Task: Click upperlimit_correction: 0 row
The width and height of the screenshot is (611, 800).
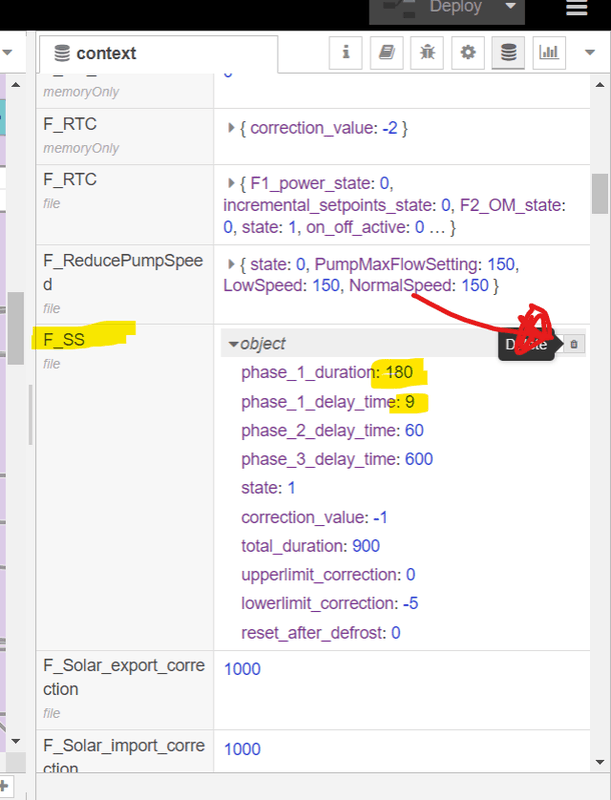Action: 328,574
